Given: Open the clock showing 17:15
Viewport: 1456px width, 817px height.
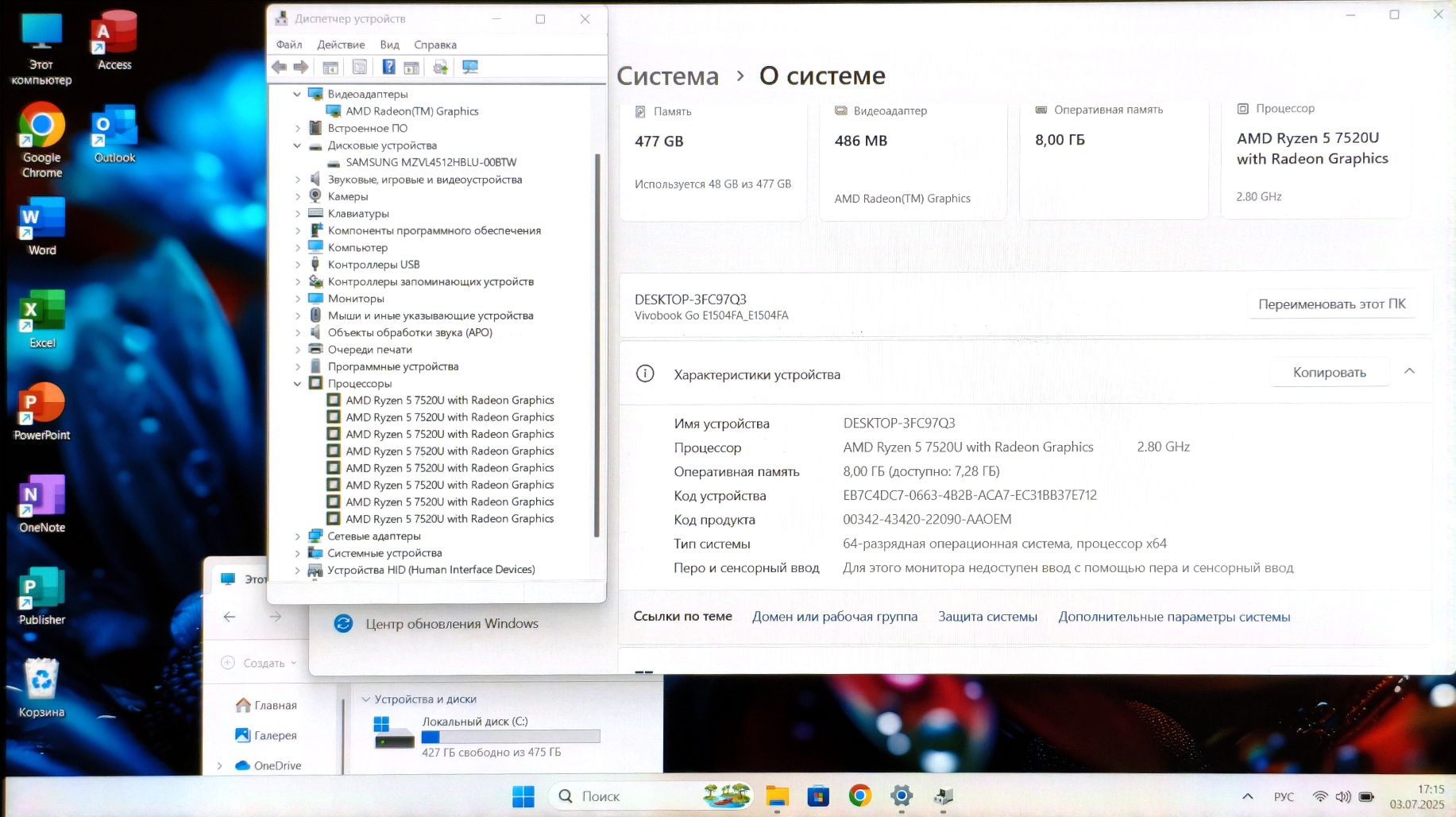Looking at the screenshot, I should coord(1417,796).
